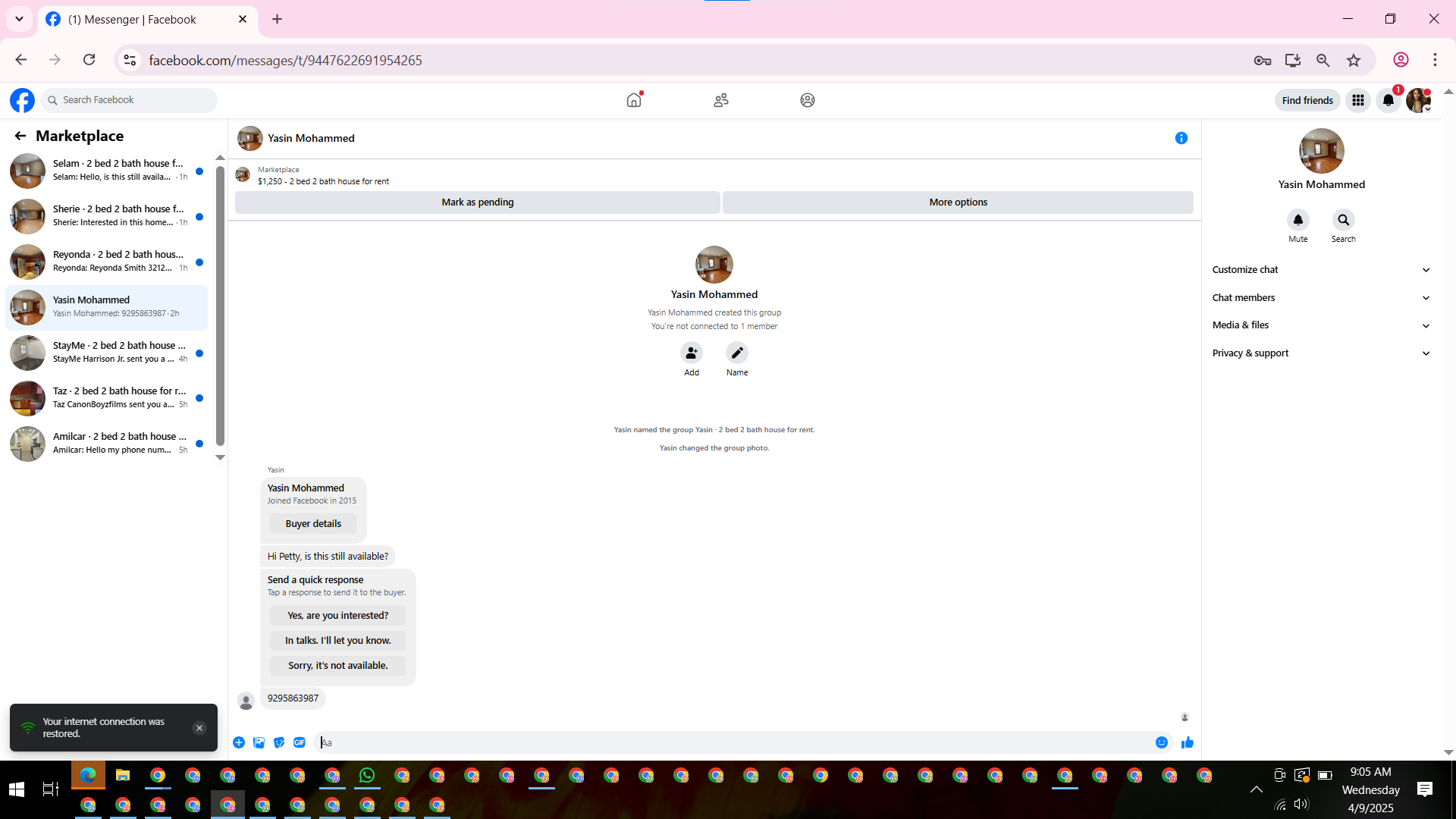The width and height of the screenshot is (1456, 819).
Task: Open the account profile picture menu
Action: [x=1418, y=100]
